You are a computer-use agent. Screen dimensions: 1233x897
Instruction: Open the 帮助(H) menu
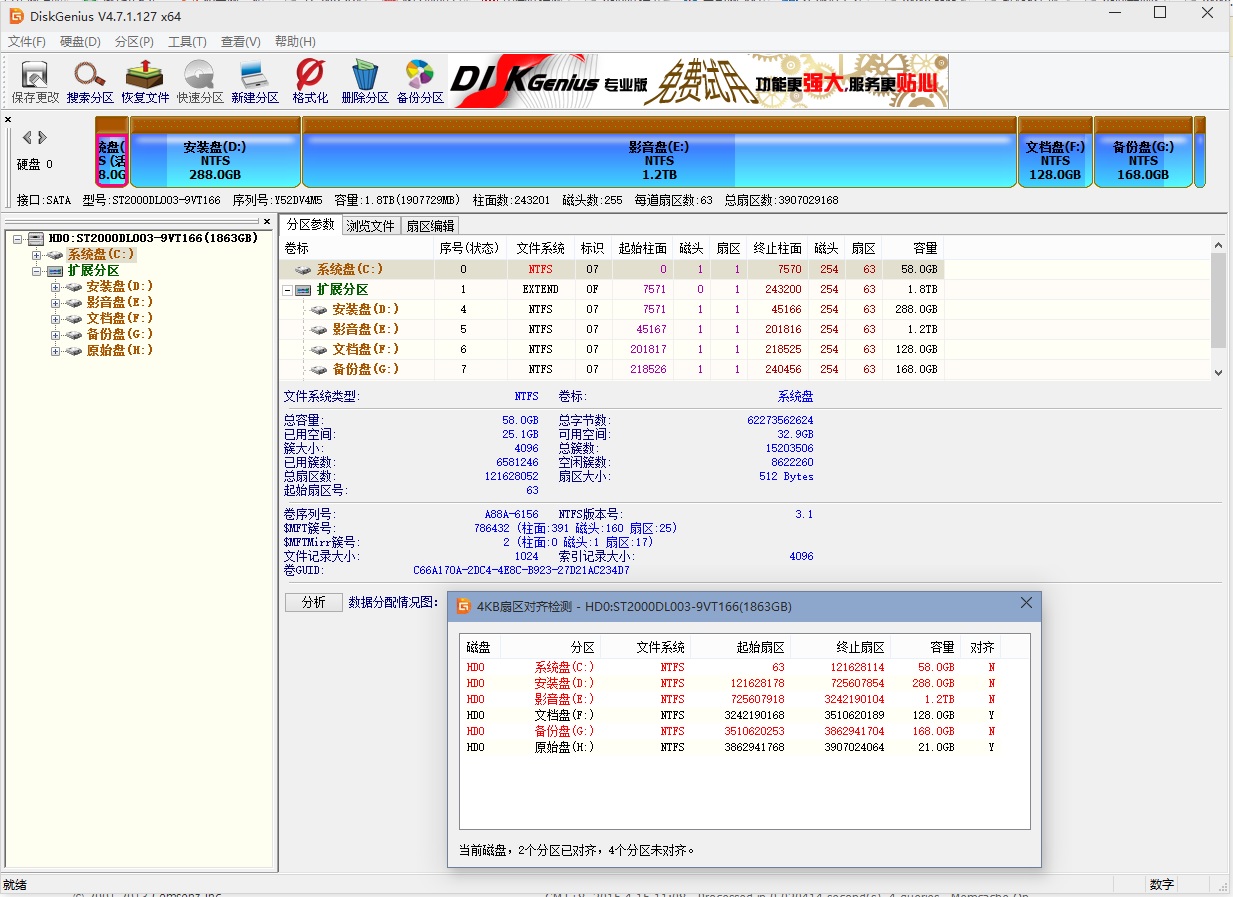[295, 41]
